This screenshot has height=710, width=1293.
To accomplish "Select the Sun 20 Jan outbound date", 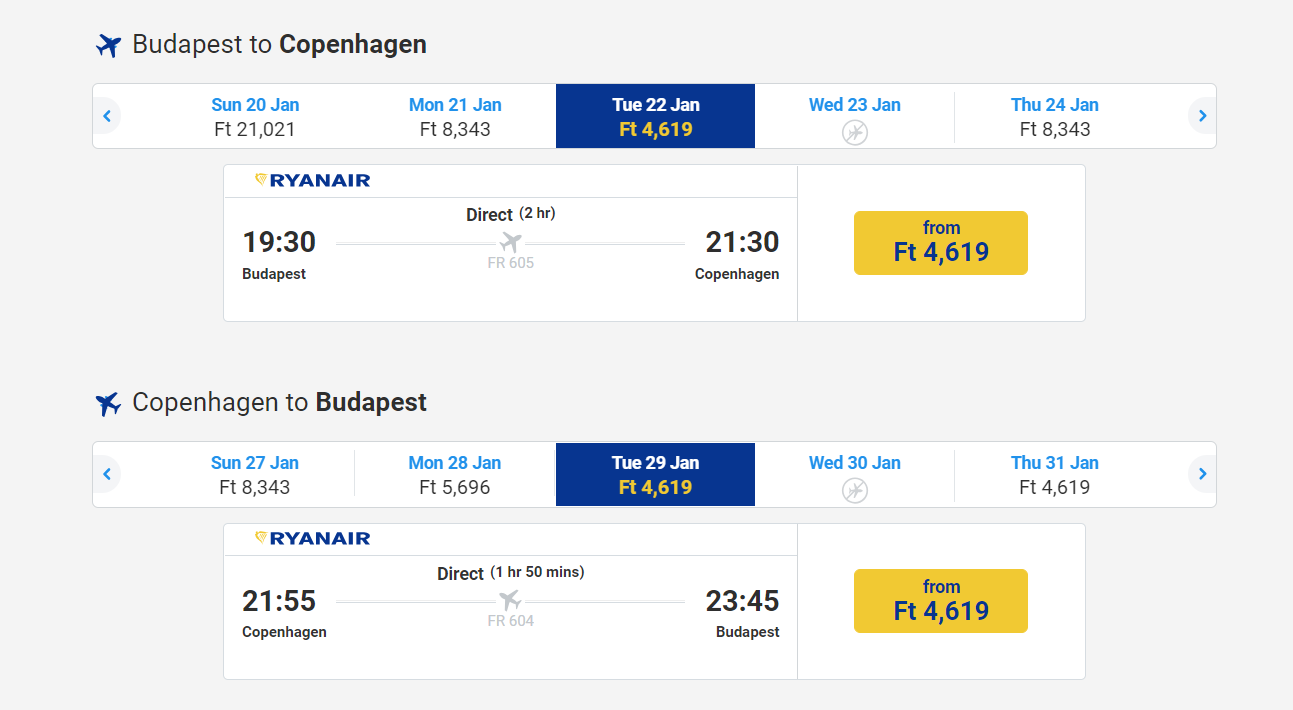I will tap(255, 117).
